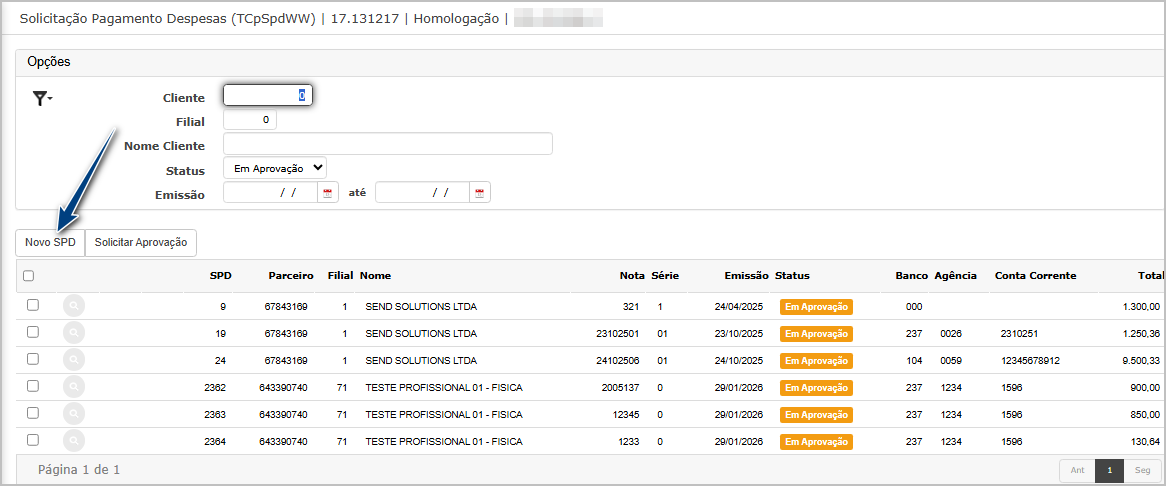Click the Seg next page button
Screen dimensions: 1166x486
click(x=1141, y=470)
